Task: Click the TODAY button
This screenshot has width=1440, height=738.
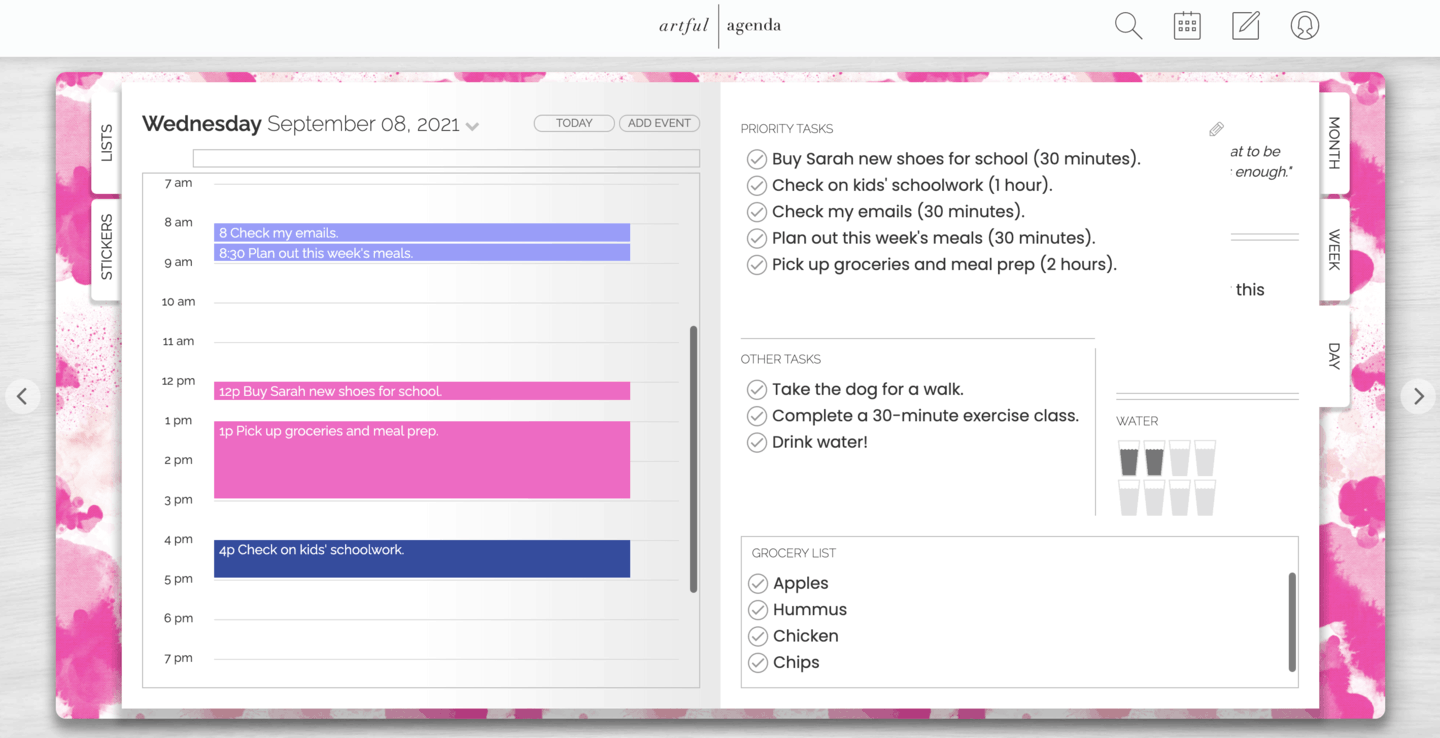Action: pyautogui.click(x=573, y=123)
